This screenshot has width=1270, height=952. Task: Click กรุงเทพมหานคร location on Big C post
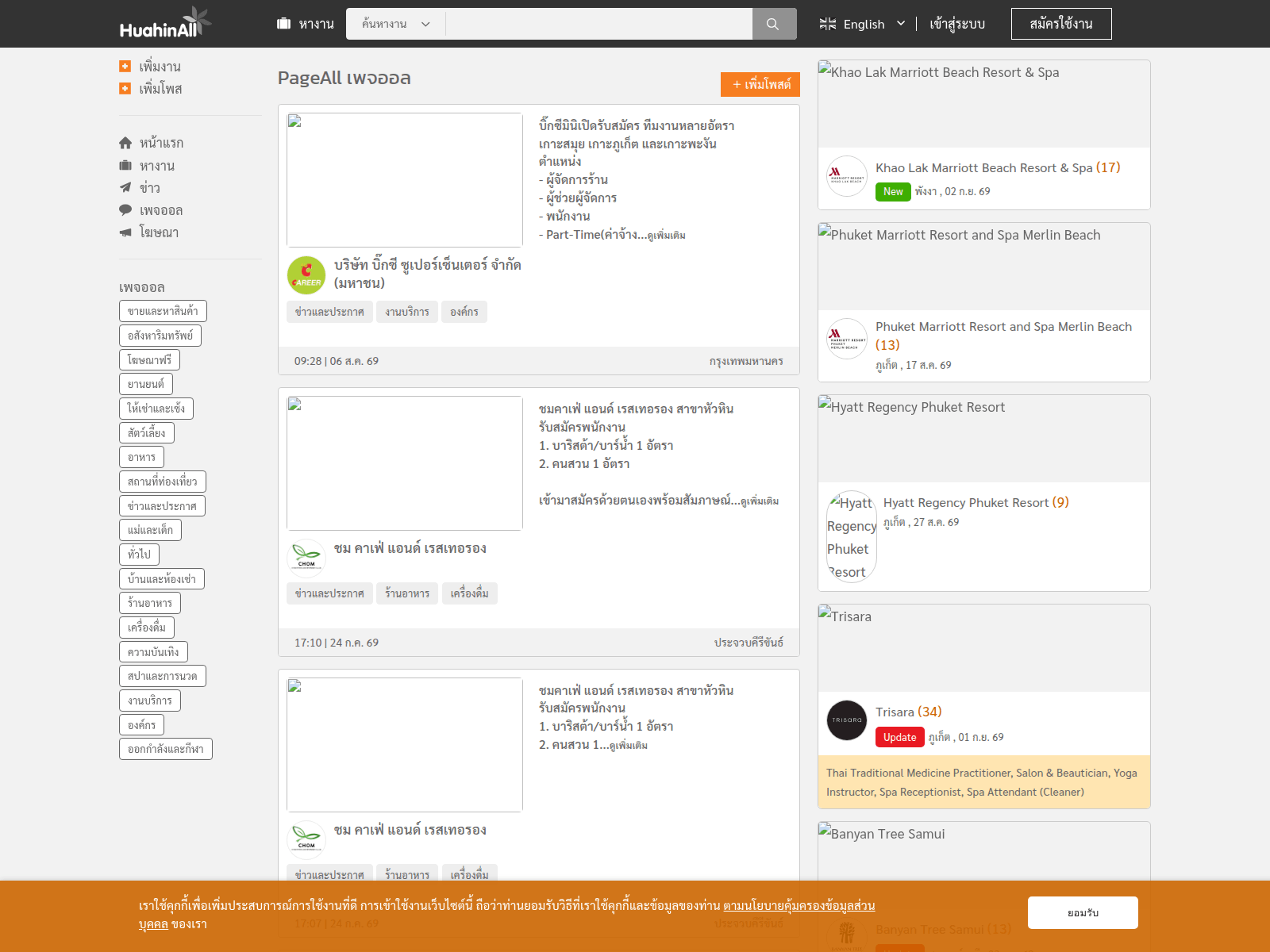[746, 361]
